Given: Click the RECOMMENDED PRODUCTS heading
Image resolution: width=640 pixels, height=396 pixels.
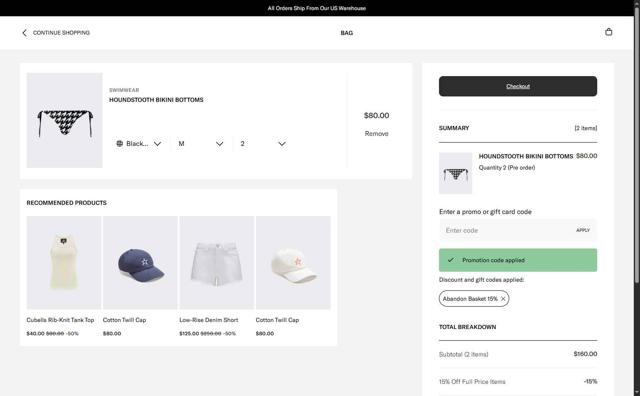Looking at the screenshot, I should pyautogui.click(x=67, y=203).
